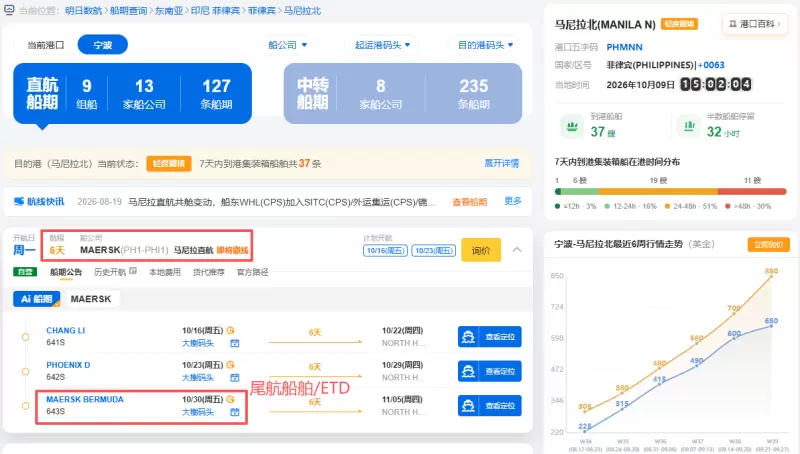Screen dimensions: 800x454
Task: Select the 直航船期 direct sailing tab
Action: tap(133, 93)
